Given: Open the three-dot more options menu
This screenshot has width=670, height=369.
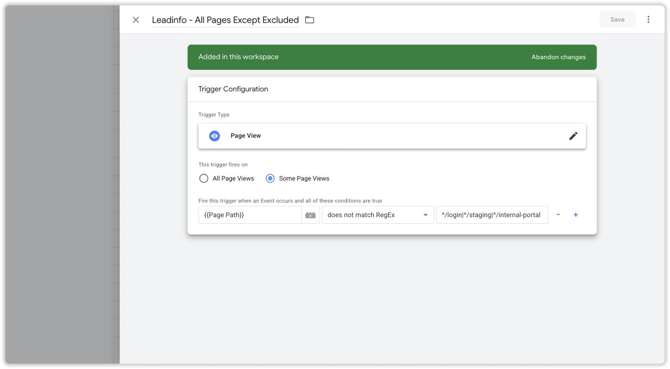Looking at the screenshot, I should tap(648, 19).
